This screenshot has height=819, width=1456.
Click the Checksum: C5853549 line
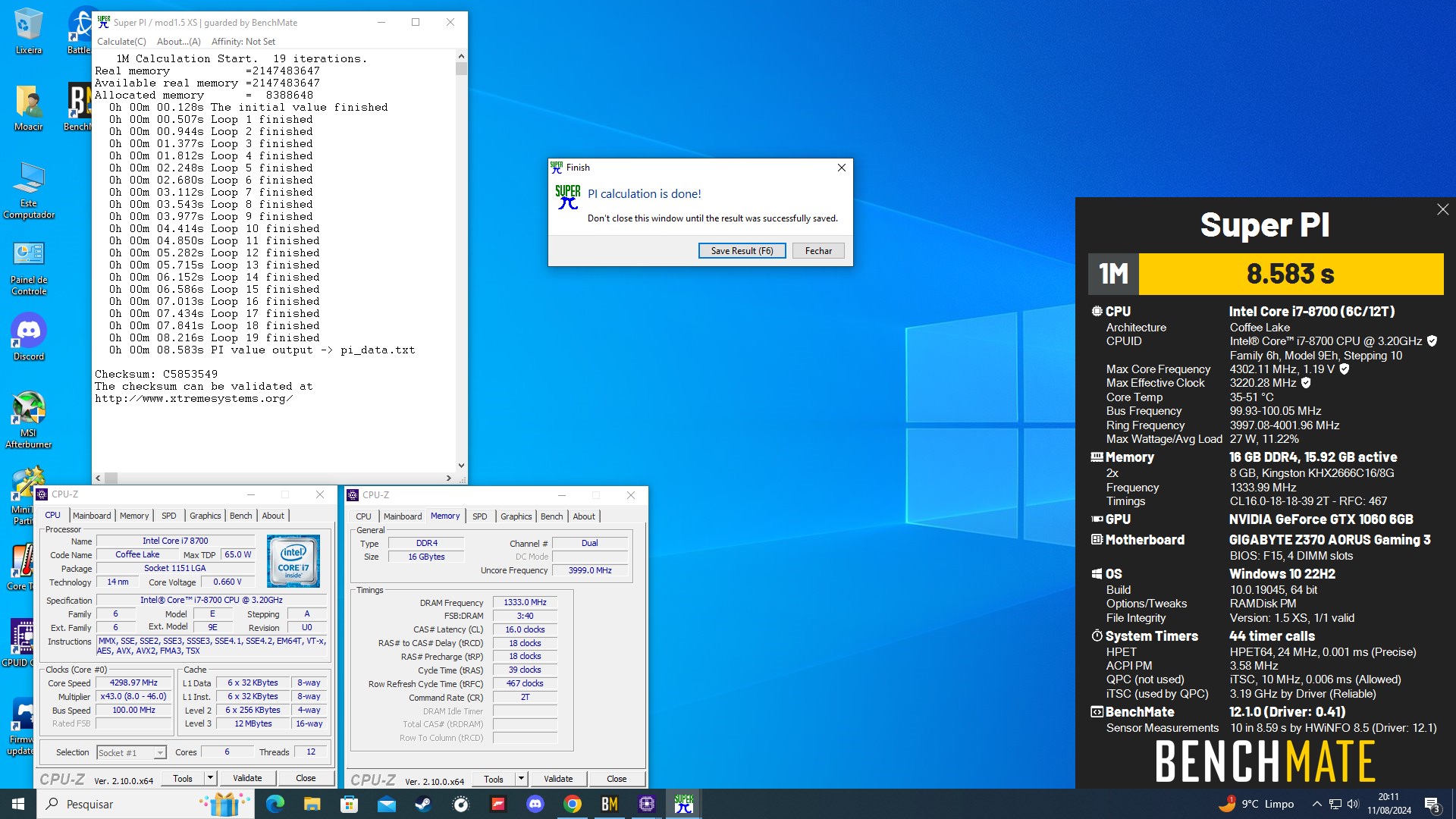[x=156, y=374]
